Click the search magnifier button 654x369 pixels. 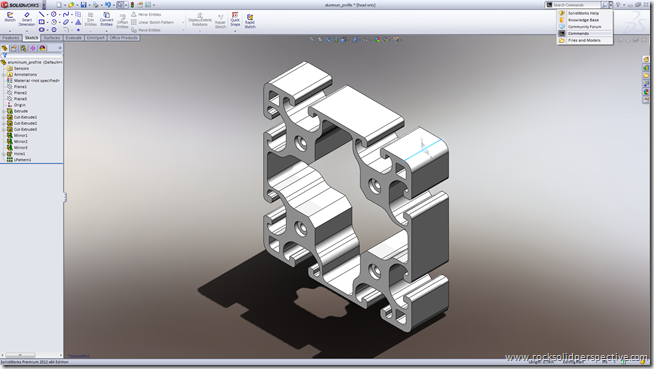[x=604, y=5]
